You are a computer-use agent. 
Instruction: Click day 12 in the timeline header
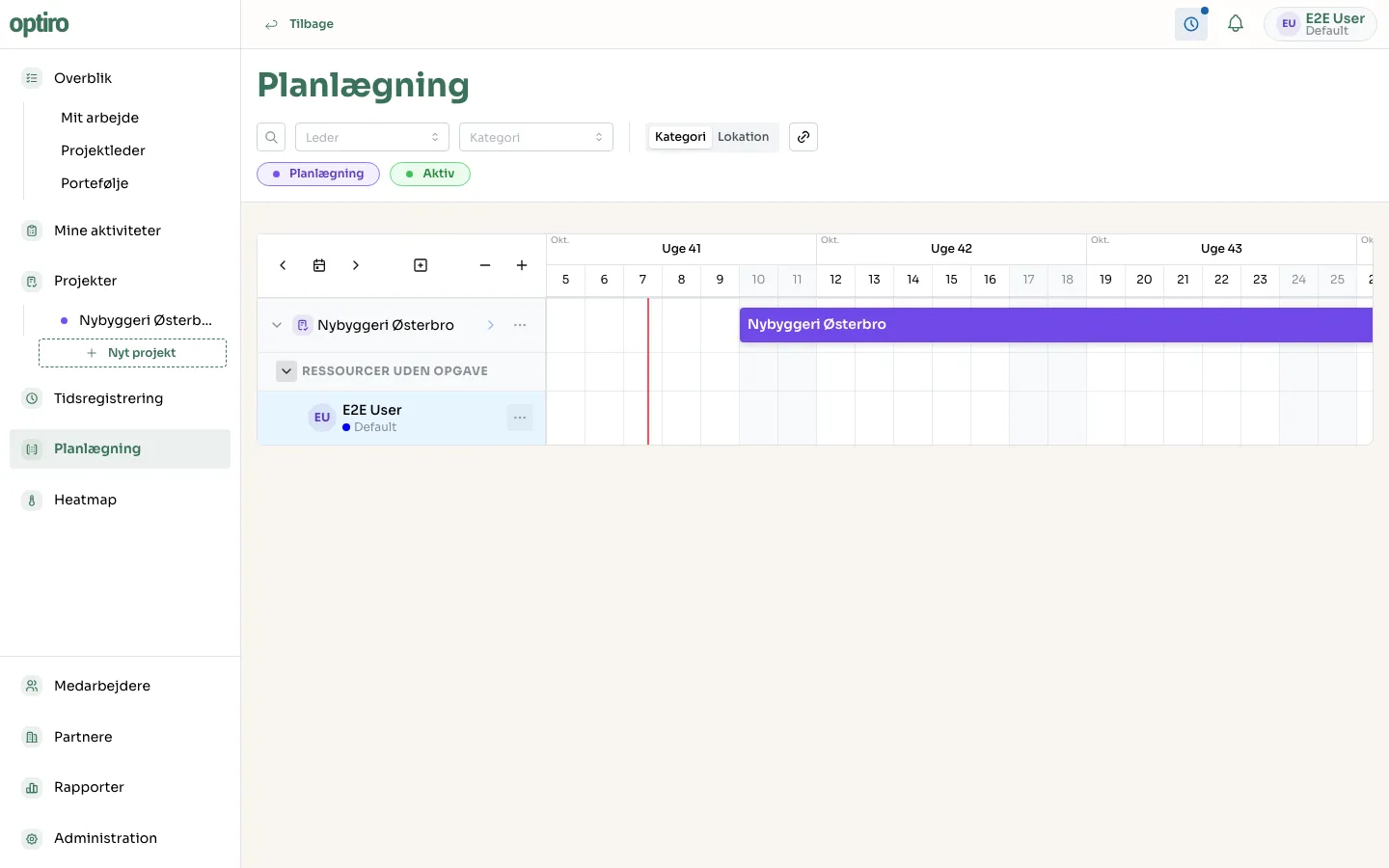tap(835, 280)
